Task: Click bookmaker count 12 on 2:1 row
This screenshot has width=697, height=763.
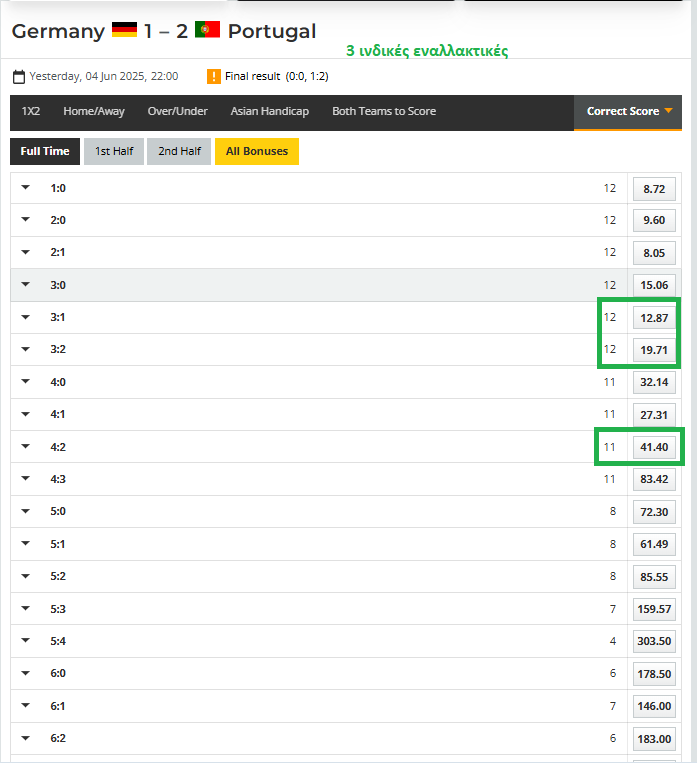Action: coord(610,253)
